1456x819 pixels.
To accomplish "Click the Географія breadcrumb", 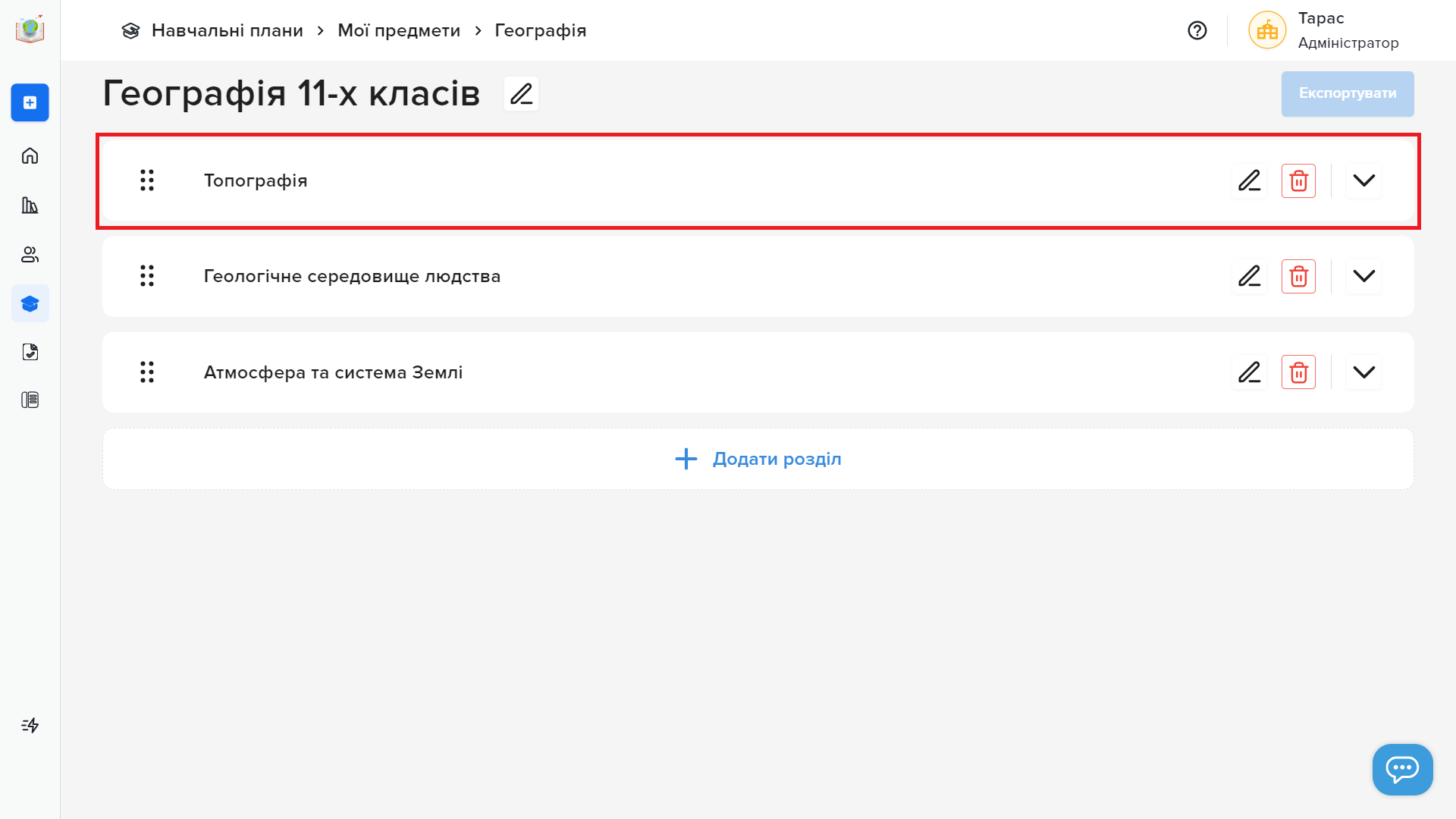I will (x=541, y=30).
